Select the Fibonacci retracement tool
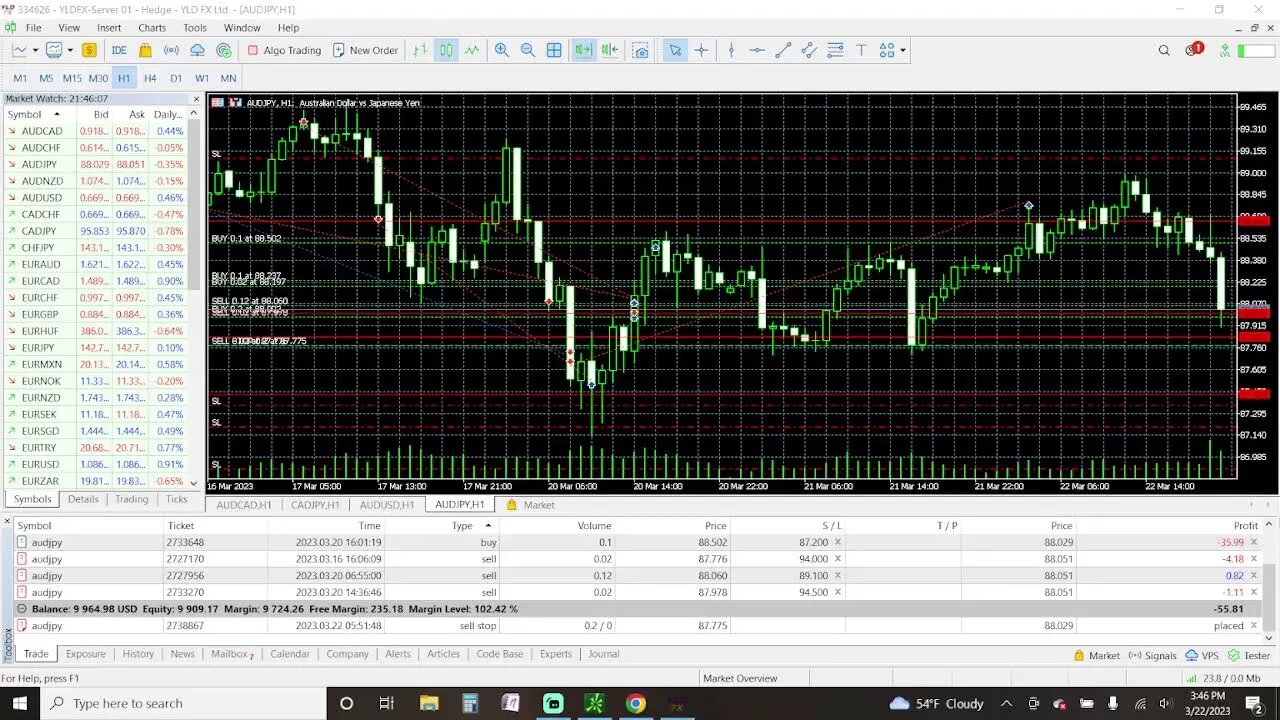1280x720 pixels. (835, 50)
